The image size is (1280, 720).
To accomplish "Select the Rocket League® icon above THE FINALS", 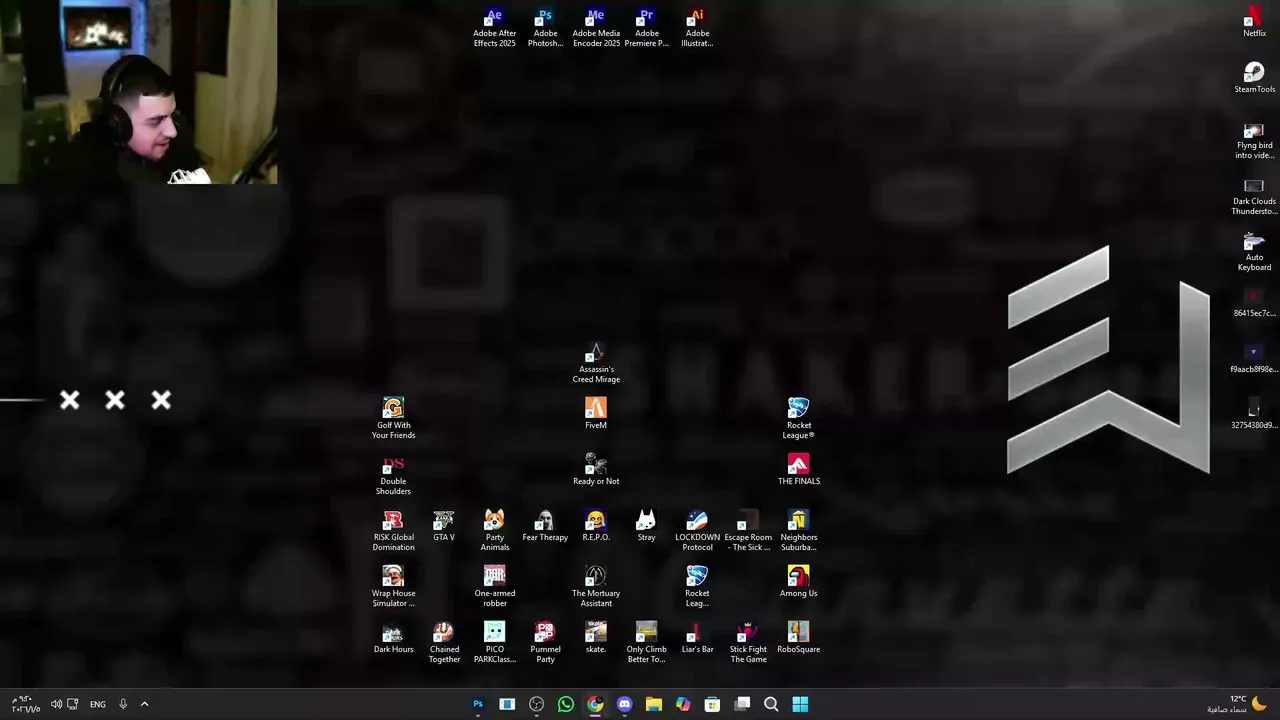I will pyautogui.click(x=798, y=420).
